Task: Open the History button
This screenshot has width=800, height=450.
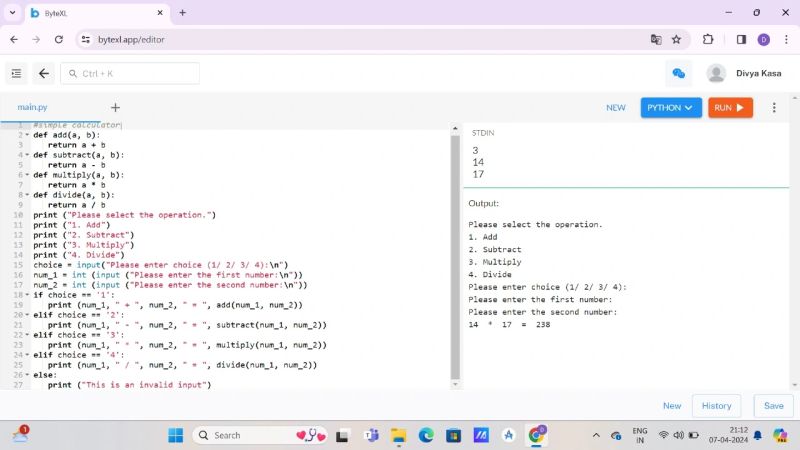Action: [716, 406]
